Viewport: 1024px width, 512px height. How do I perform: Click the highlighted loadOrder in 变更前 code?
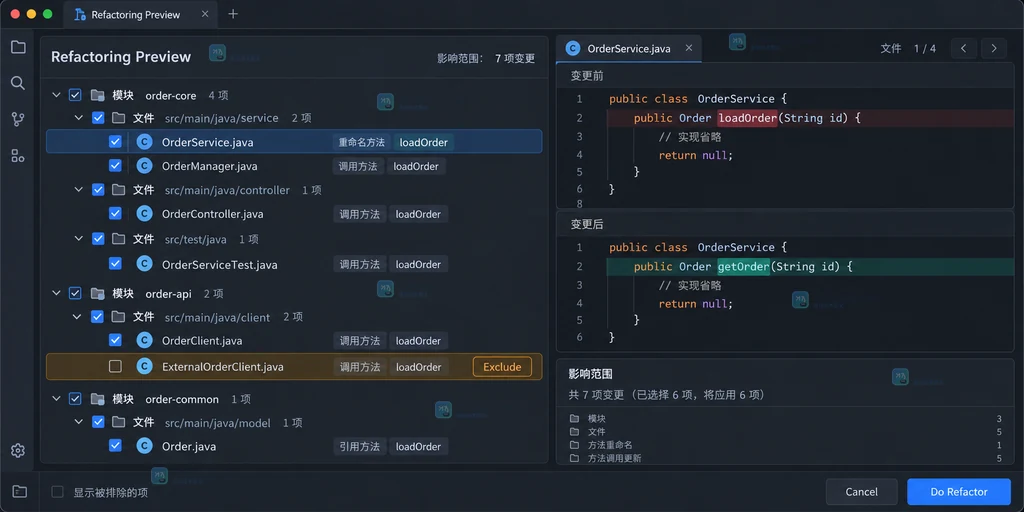[x=747, y=118]
